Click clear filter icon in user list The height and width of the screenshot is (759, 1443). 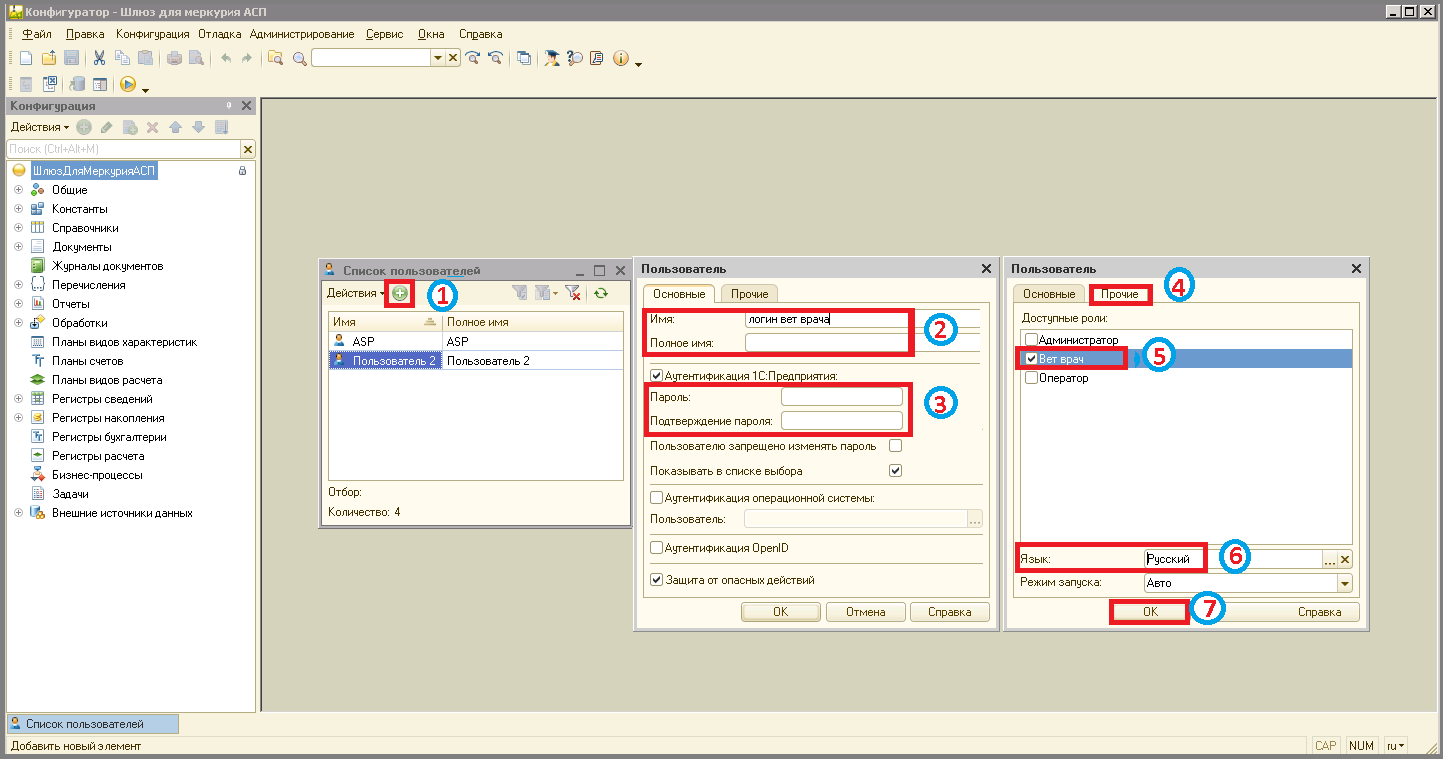point(573,293)
